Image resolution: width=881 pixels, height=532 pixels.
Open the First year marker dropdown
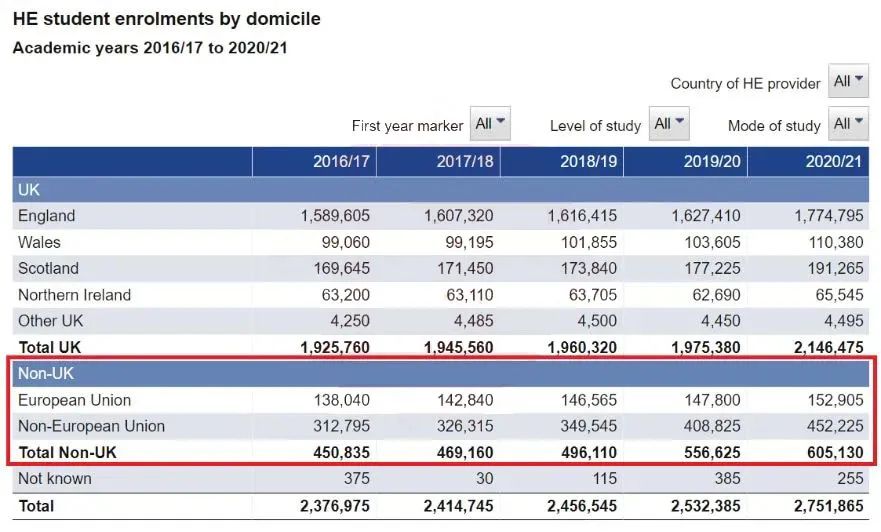coord(490,124)
